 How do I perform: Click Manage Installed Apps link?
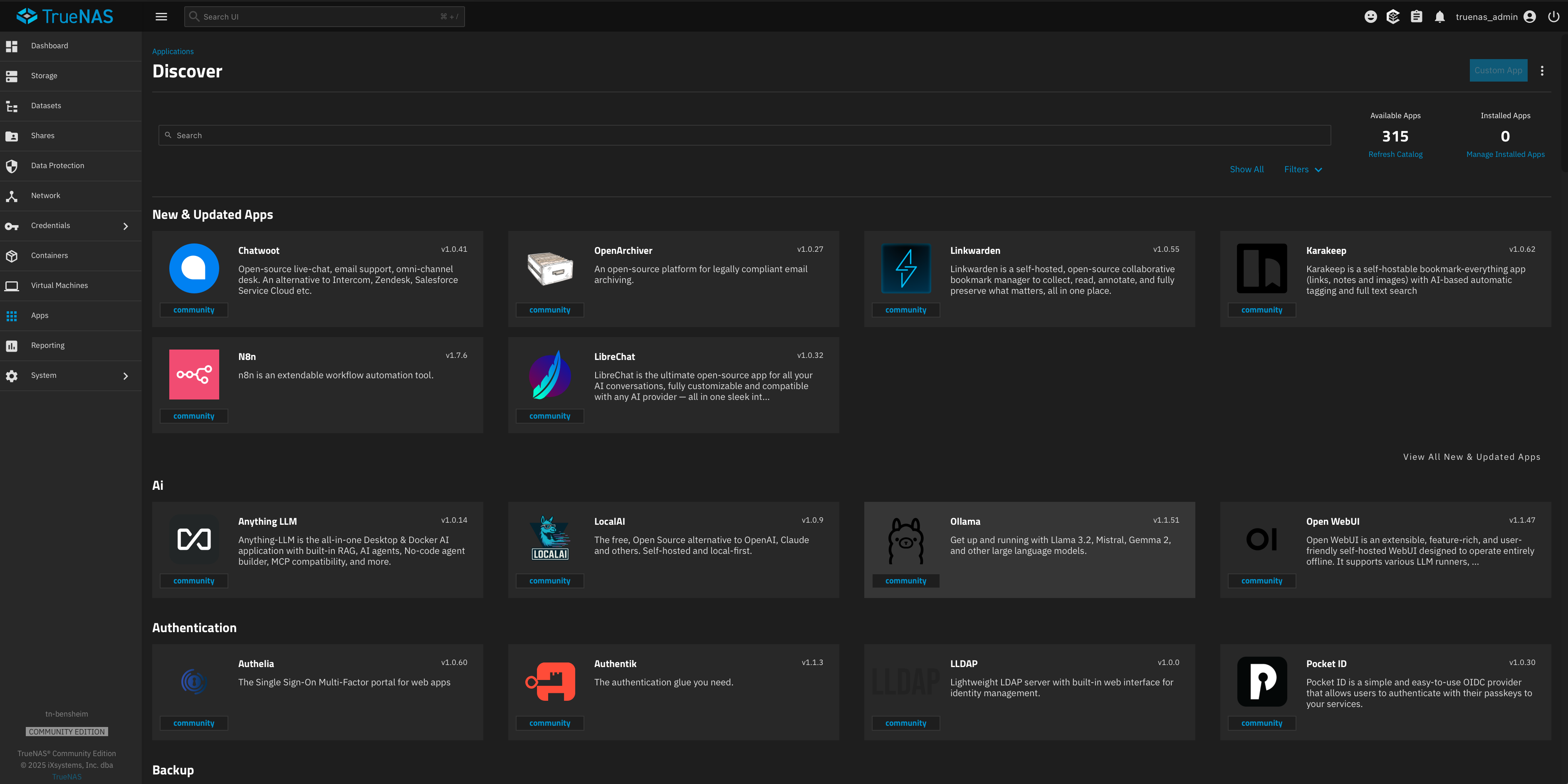click(x=1505, y=154)
